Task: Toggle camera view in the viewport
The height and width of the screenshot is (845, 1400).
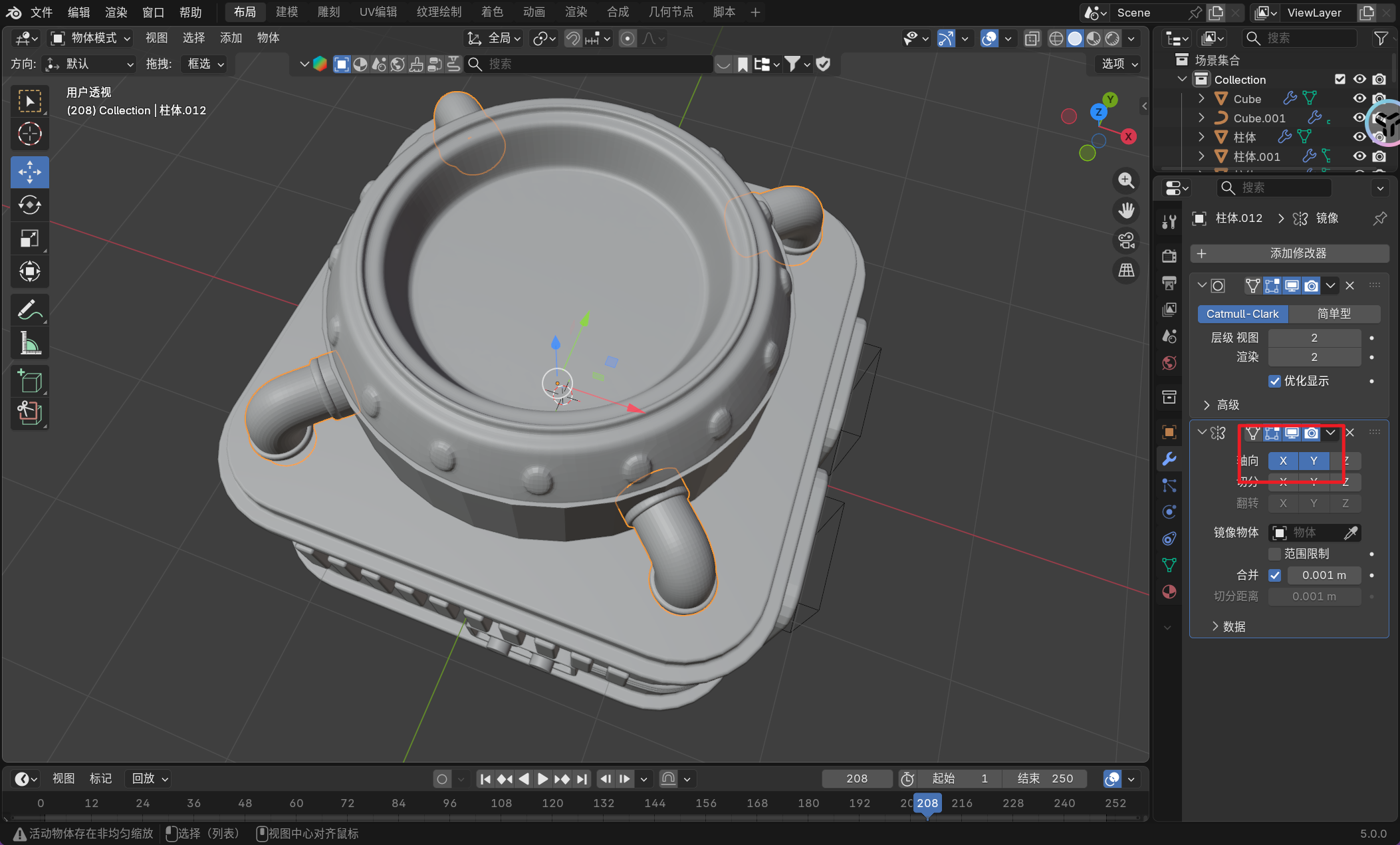Action: tap(1126, 241)
